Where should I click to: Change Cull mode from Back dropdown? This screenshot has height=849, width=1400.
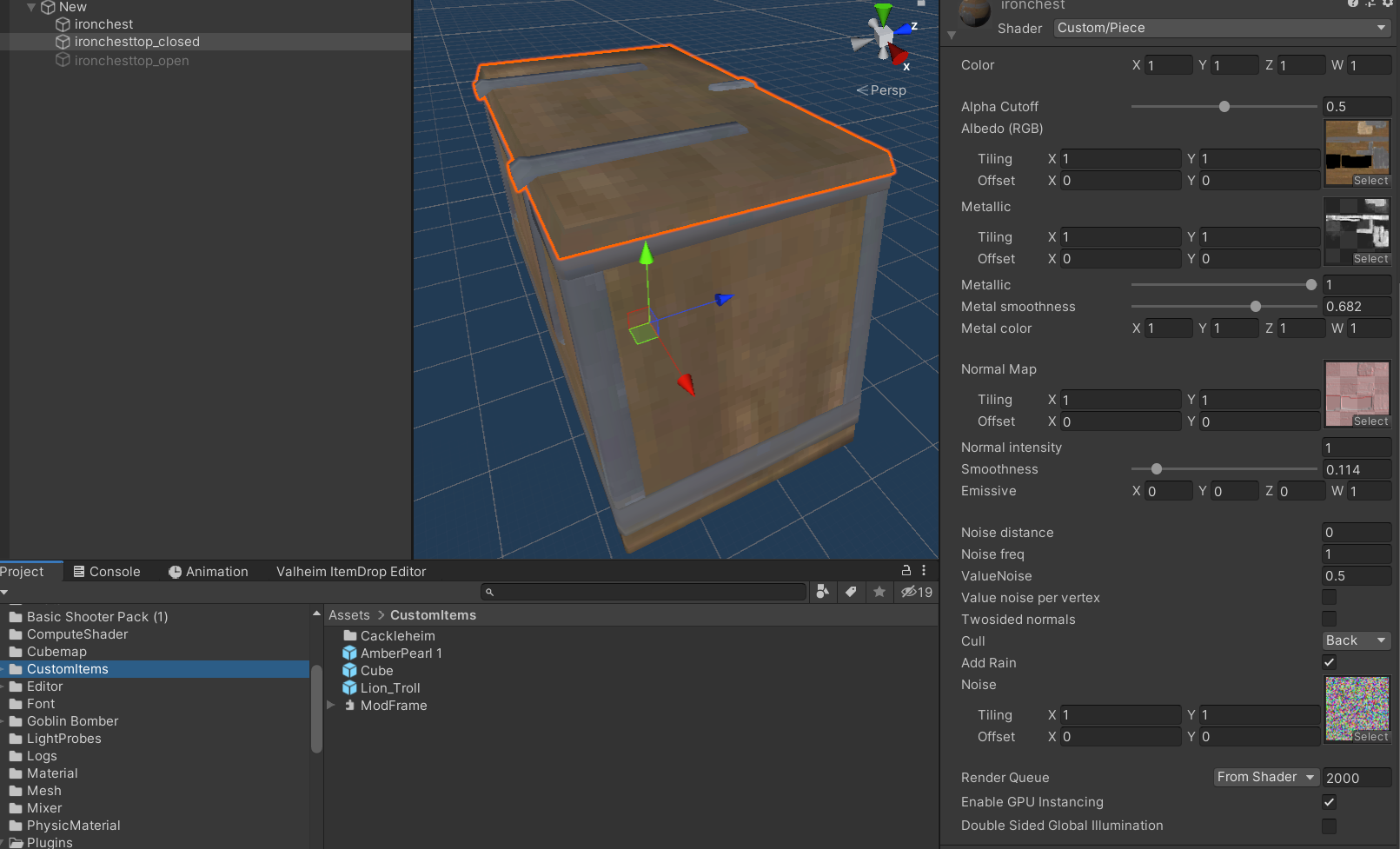[1356, 640]
